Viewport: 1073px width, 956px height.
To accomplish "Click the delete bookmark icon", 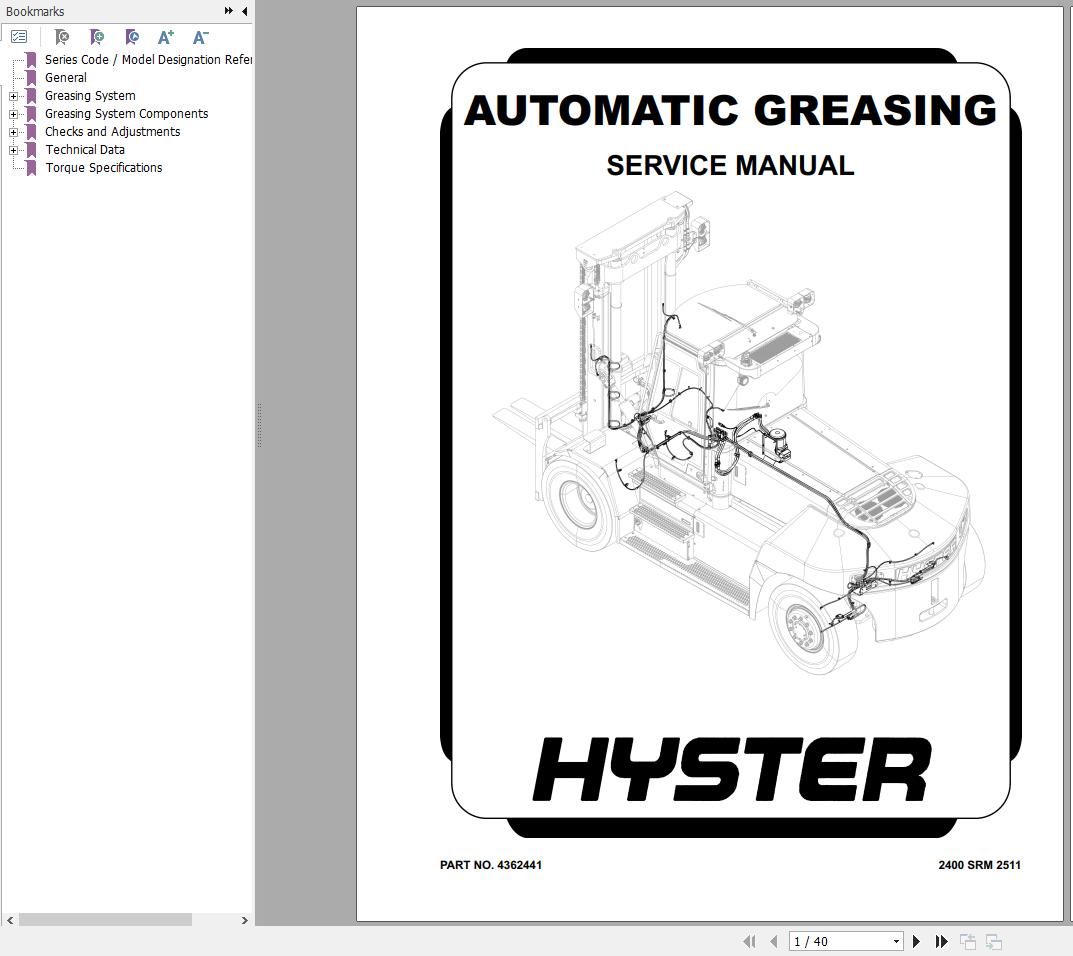I will tap(62, 37).
